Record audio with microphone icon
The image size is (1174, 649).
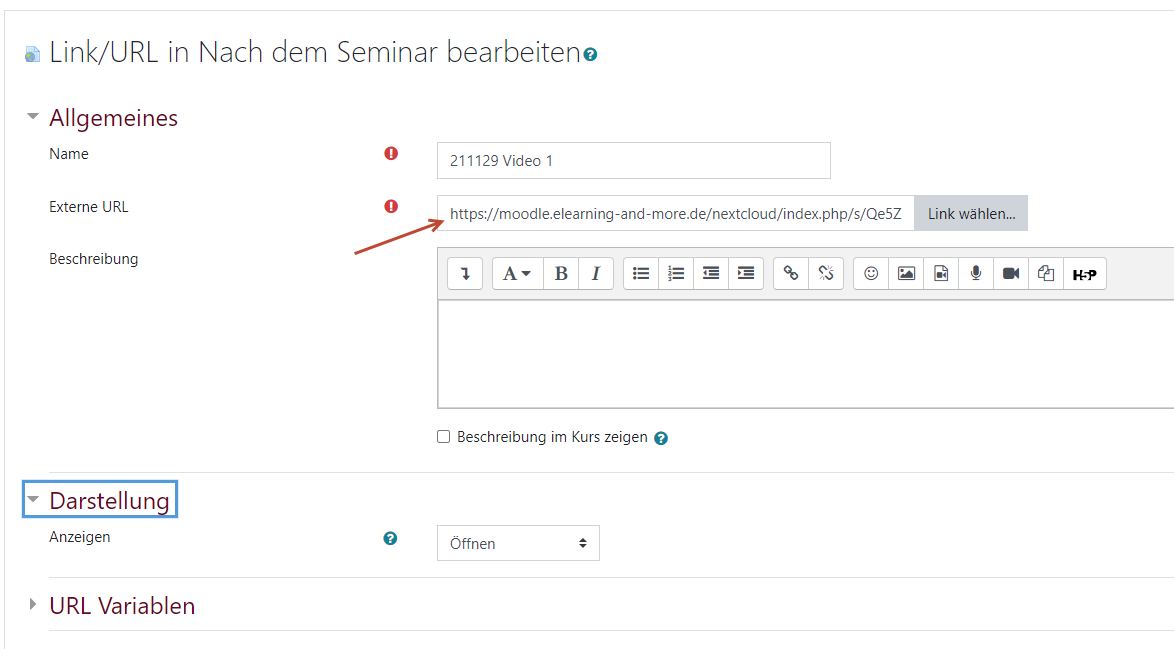click(976, 273)
